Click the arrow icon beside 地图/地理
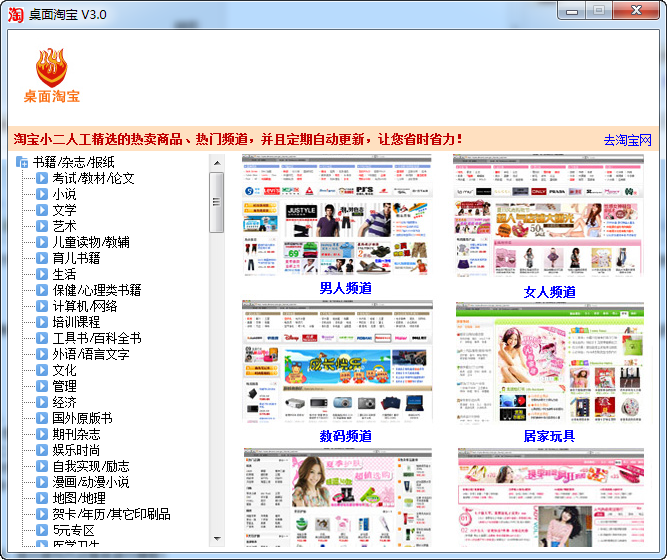Screen dimensions: 667x560 (42, 498)
